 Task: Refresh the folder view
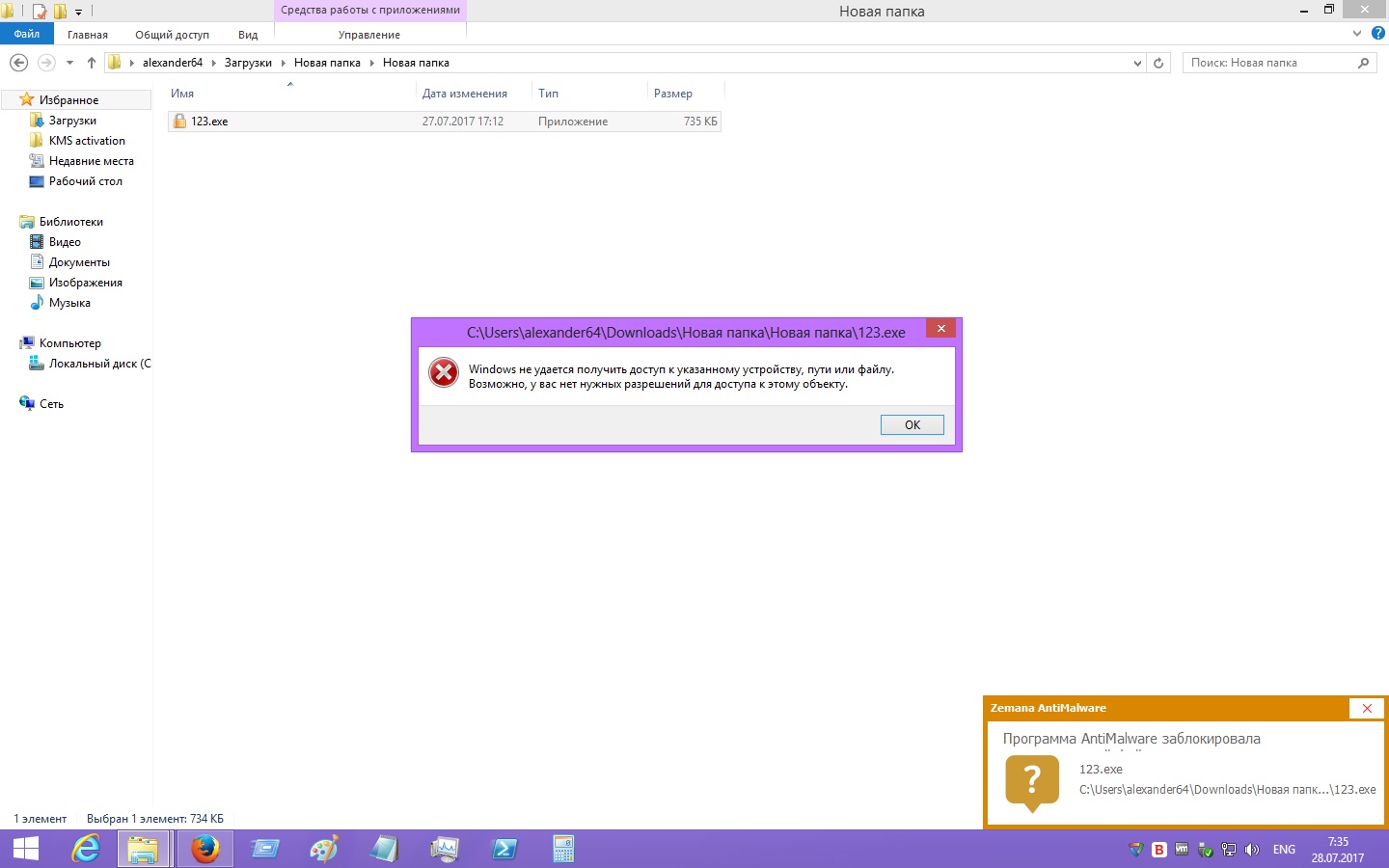pos(1158,63)
